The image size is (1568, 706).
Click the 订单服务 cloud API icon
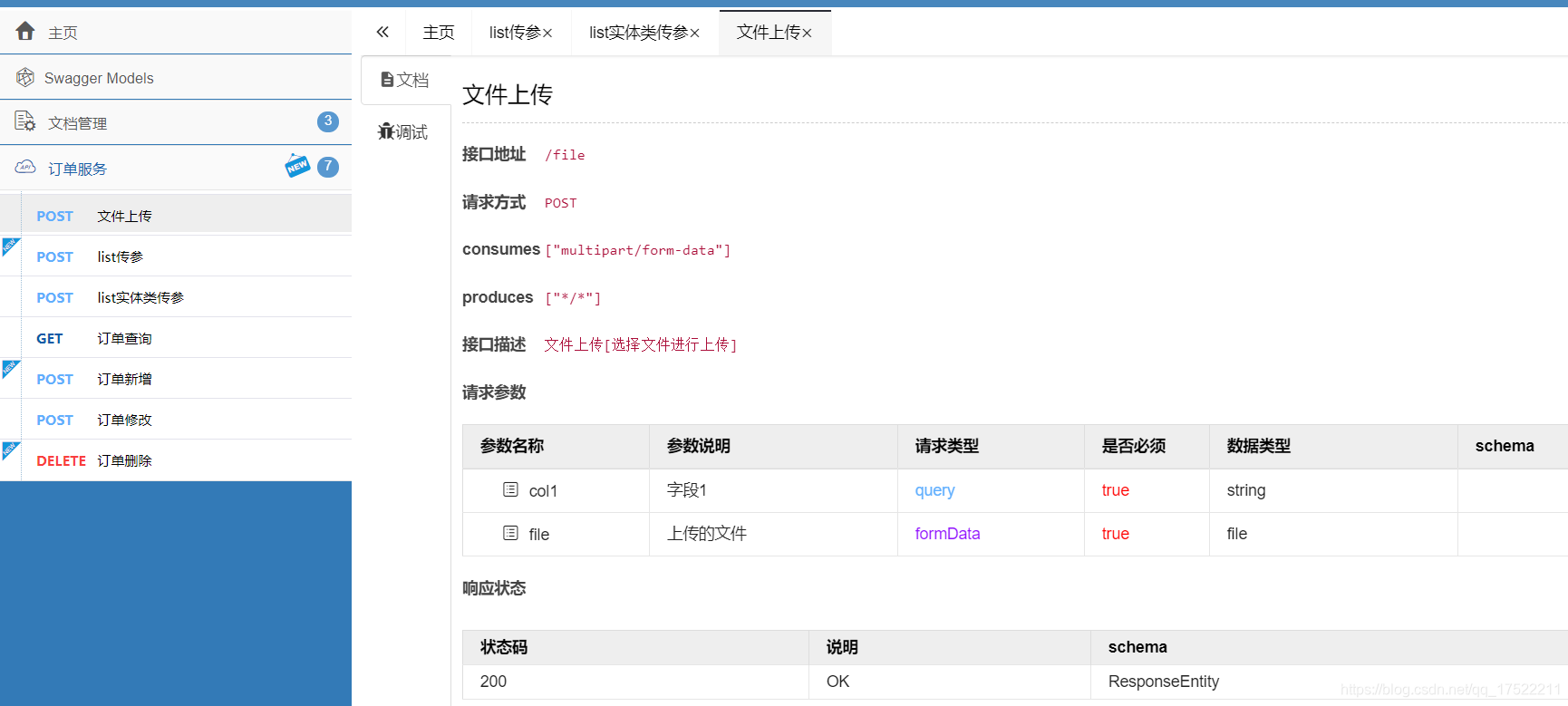(x=25, y=167)
